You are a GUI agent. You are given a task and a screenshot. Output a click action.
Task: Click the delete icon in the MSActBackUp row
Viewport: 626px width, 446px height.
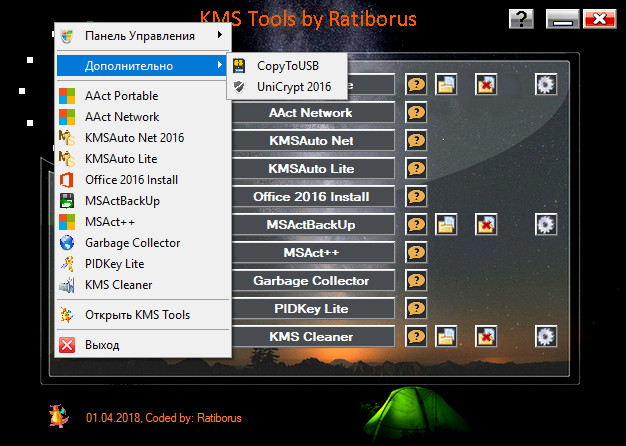[x=486, y=225]
